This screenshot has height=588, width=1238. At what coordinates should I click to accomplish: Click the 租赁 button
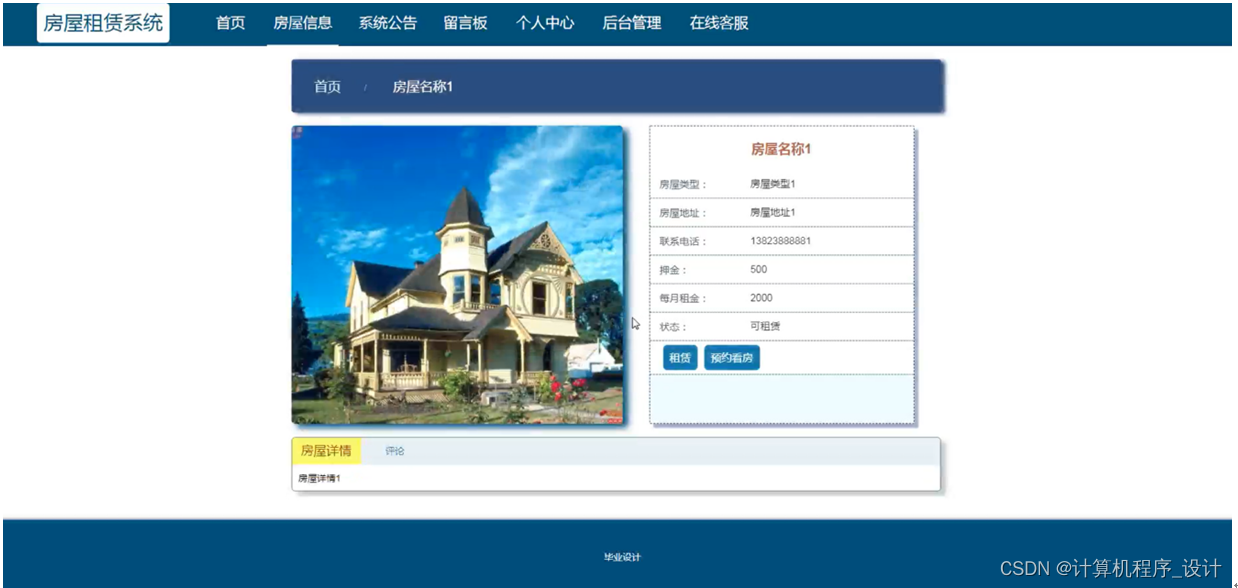[x=680, y=358]
